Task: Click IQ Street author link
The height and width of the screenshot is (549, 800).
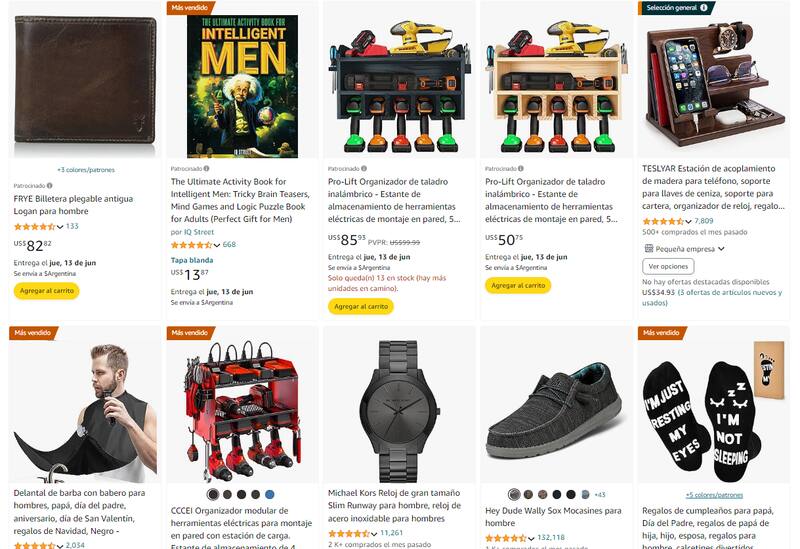Action: (x=199, y=232)
